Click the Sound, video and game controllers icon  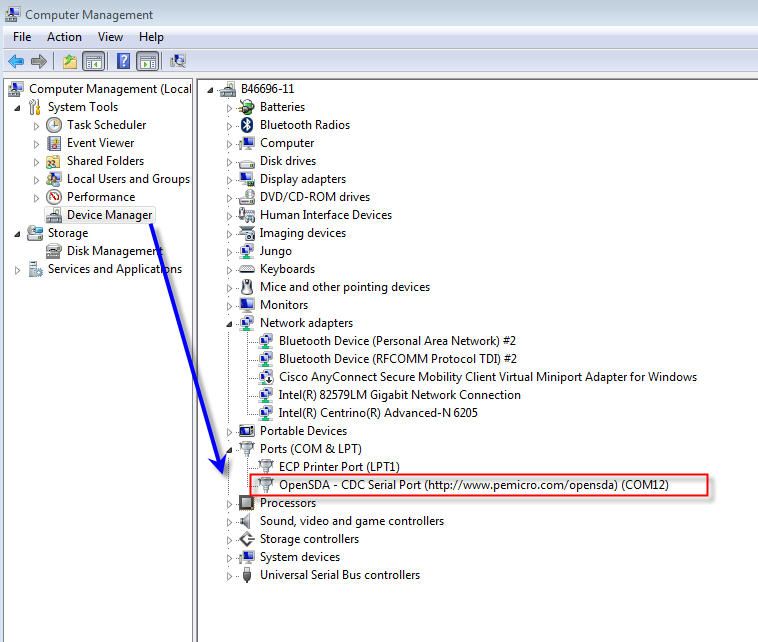[x=246, y=521]
